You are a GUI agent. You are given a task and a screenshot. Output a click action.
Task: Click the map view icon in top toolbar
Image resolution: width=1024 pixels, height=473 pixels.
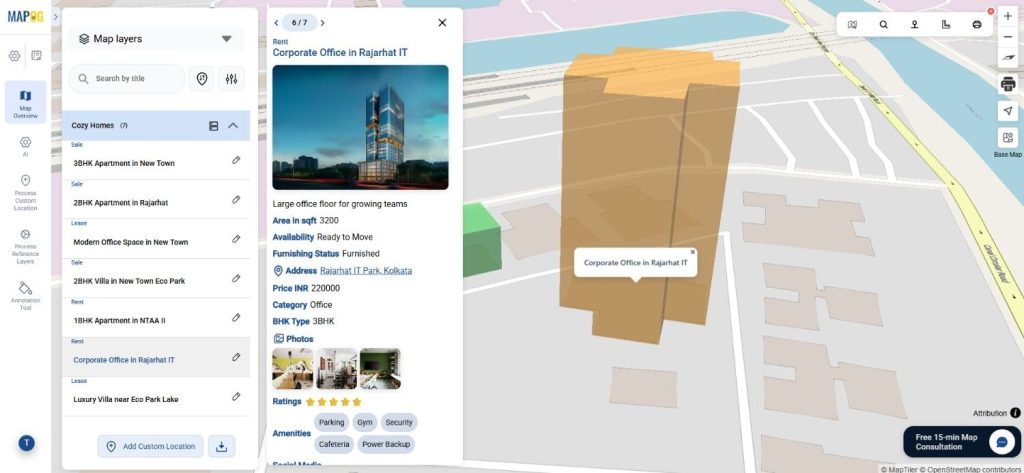[x=852, y=24]
